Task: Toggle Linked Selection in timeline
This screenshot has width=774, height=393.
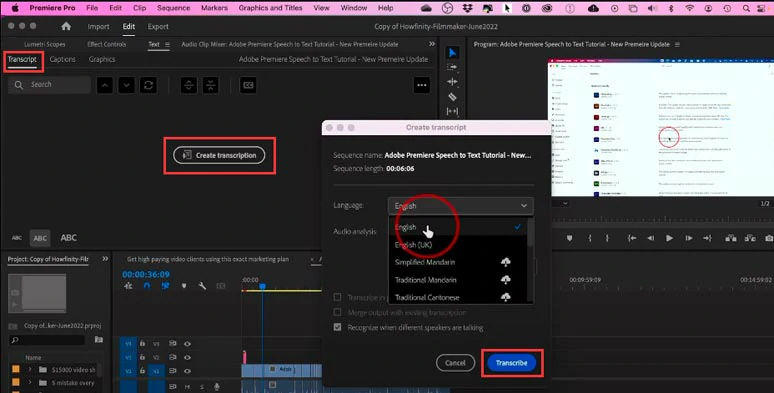Action: tap(165, 285)
